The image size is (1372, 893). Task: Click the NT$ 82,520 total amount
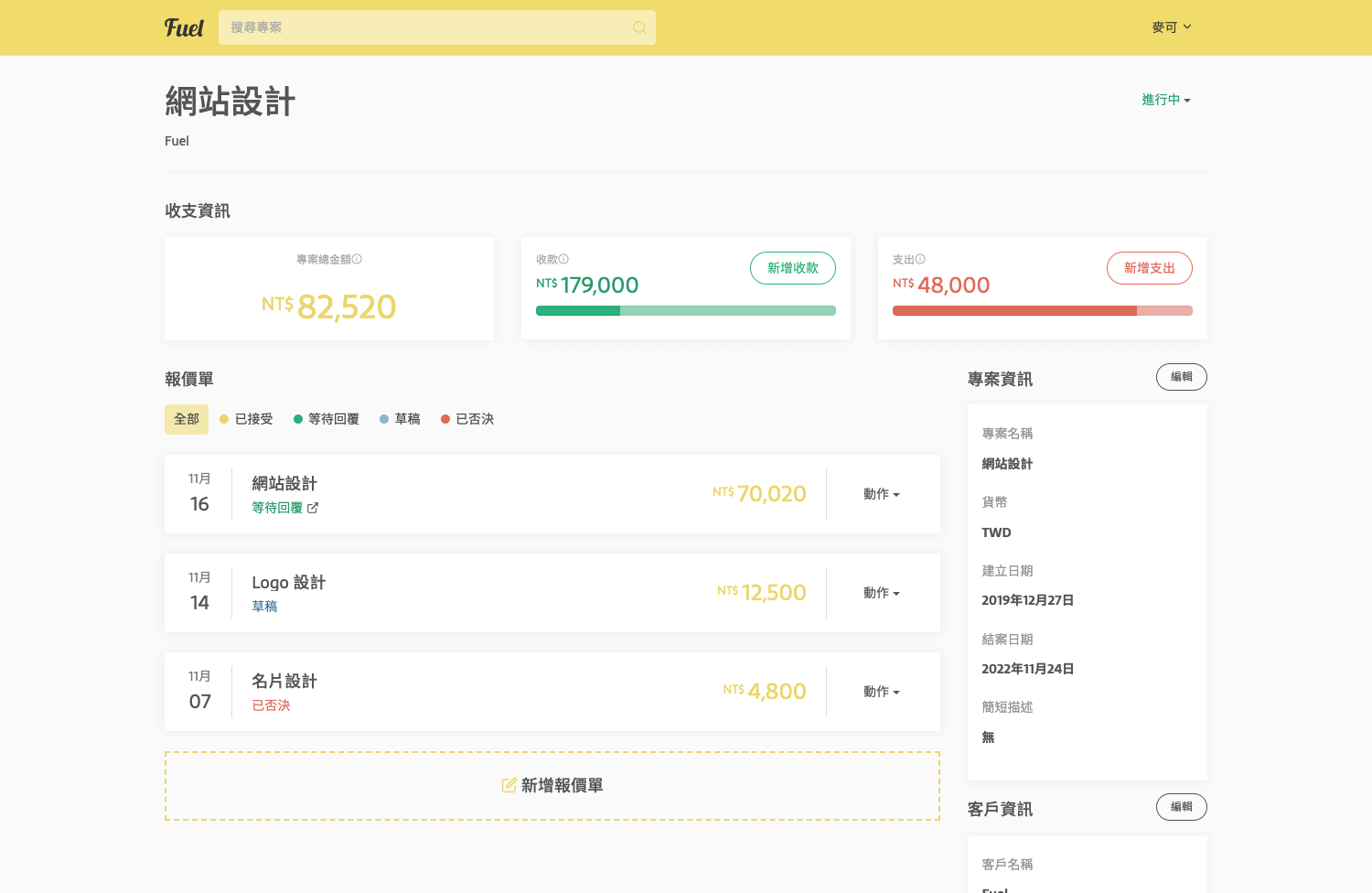click(x=329, y=307)
